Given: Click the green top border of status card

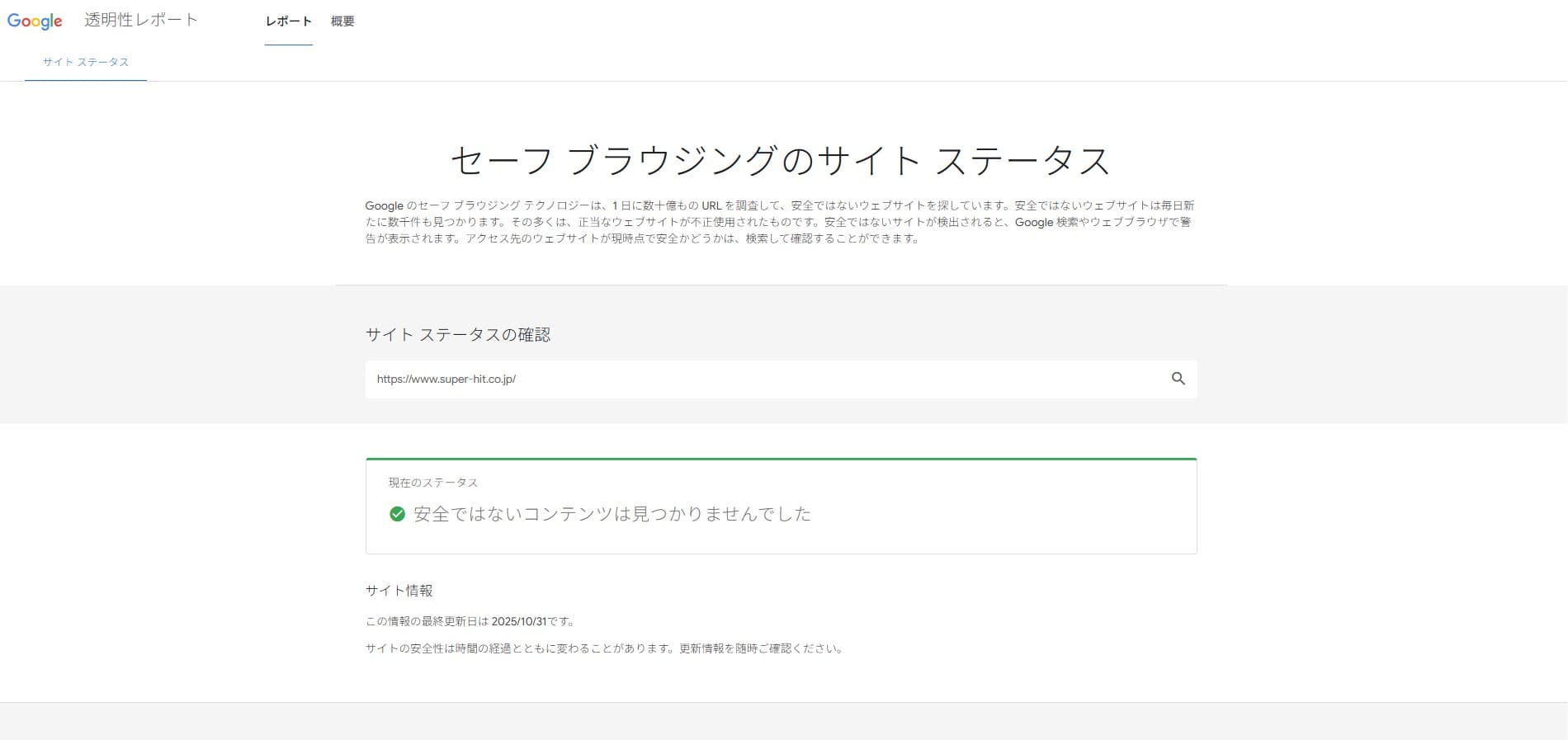Looking at the screenshot, I should [x=781, y=459].
